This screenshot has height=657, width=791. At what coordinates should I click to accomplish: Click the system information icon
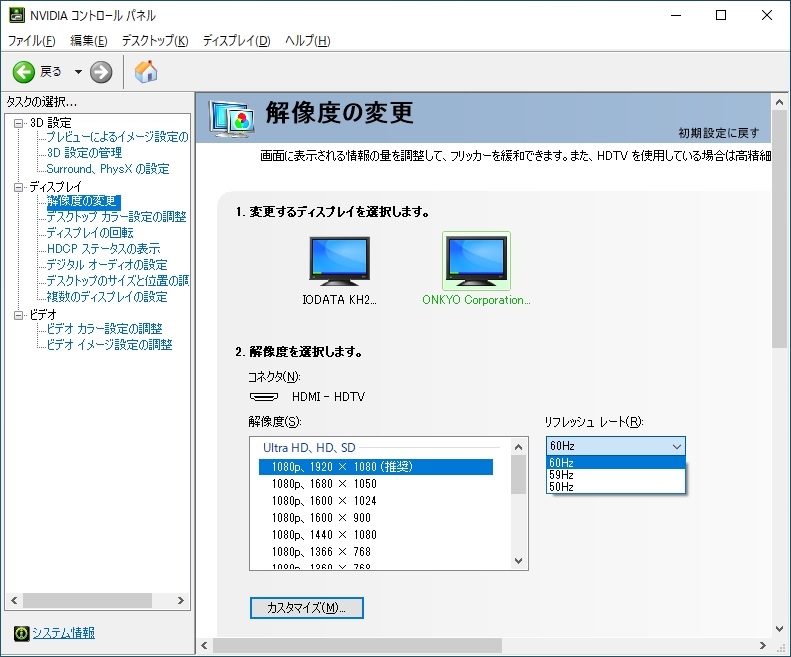click(x=21, y=633)
